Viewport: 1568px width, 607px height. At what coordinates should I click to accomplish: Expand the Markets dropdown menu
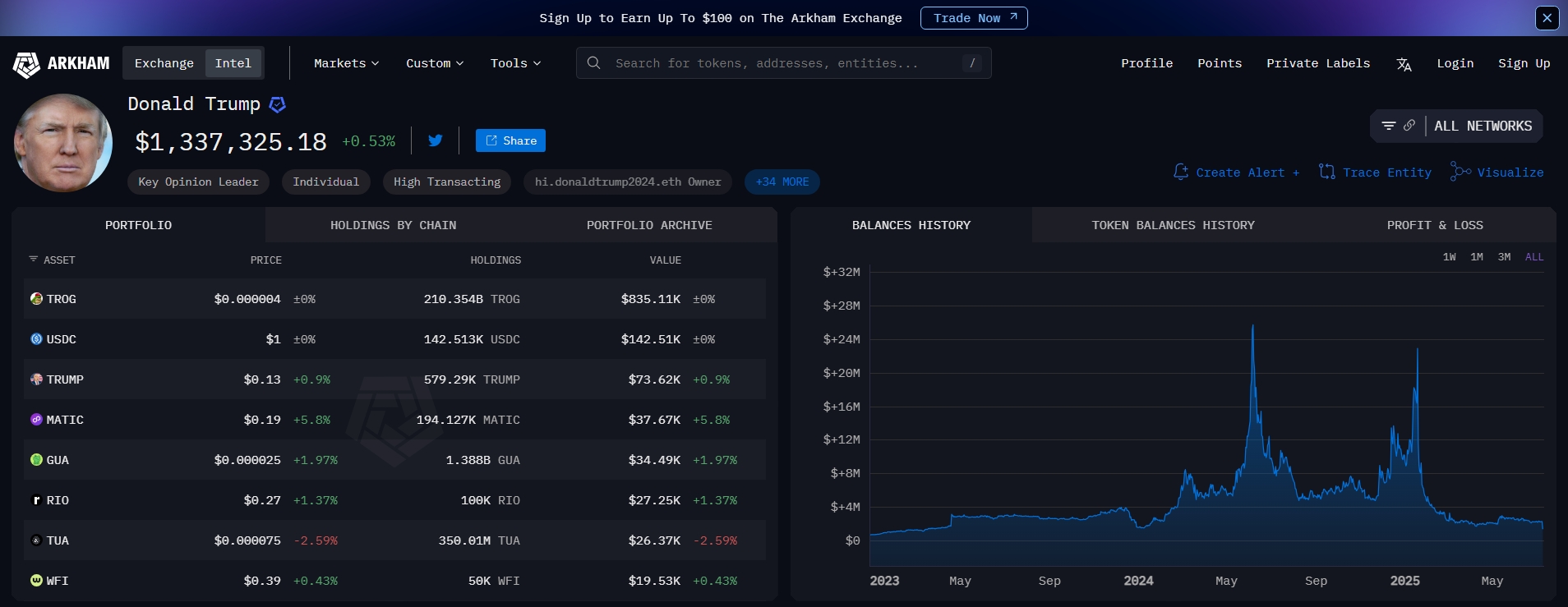point(346,63)
